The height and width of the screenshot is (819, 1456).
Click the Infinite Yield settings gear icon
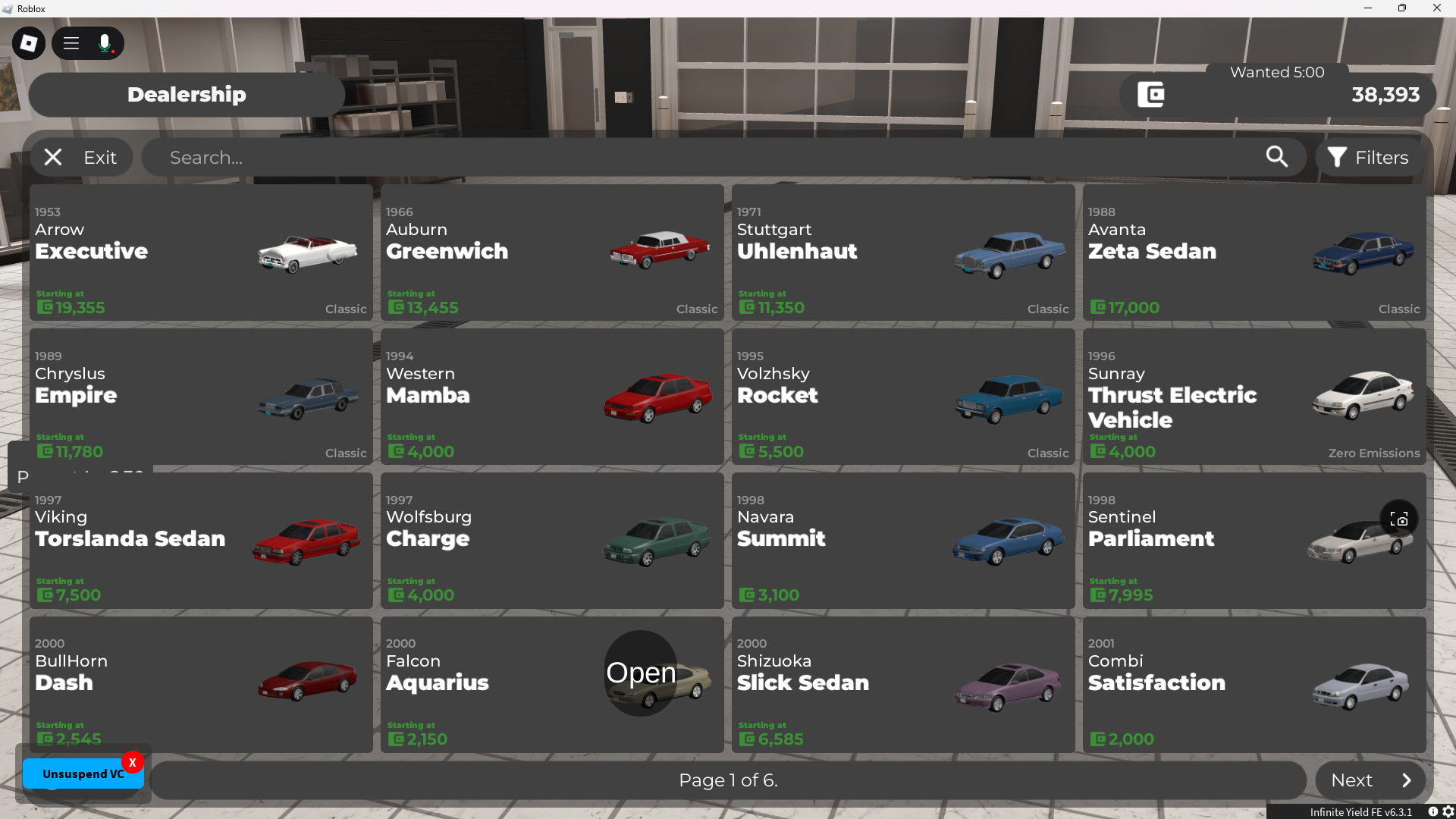(1448, 811)
